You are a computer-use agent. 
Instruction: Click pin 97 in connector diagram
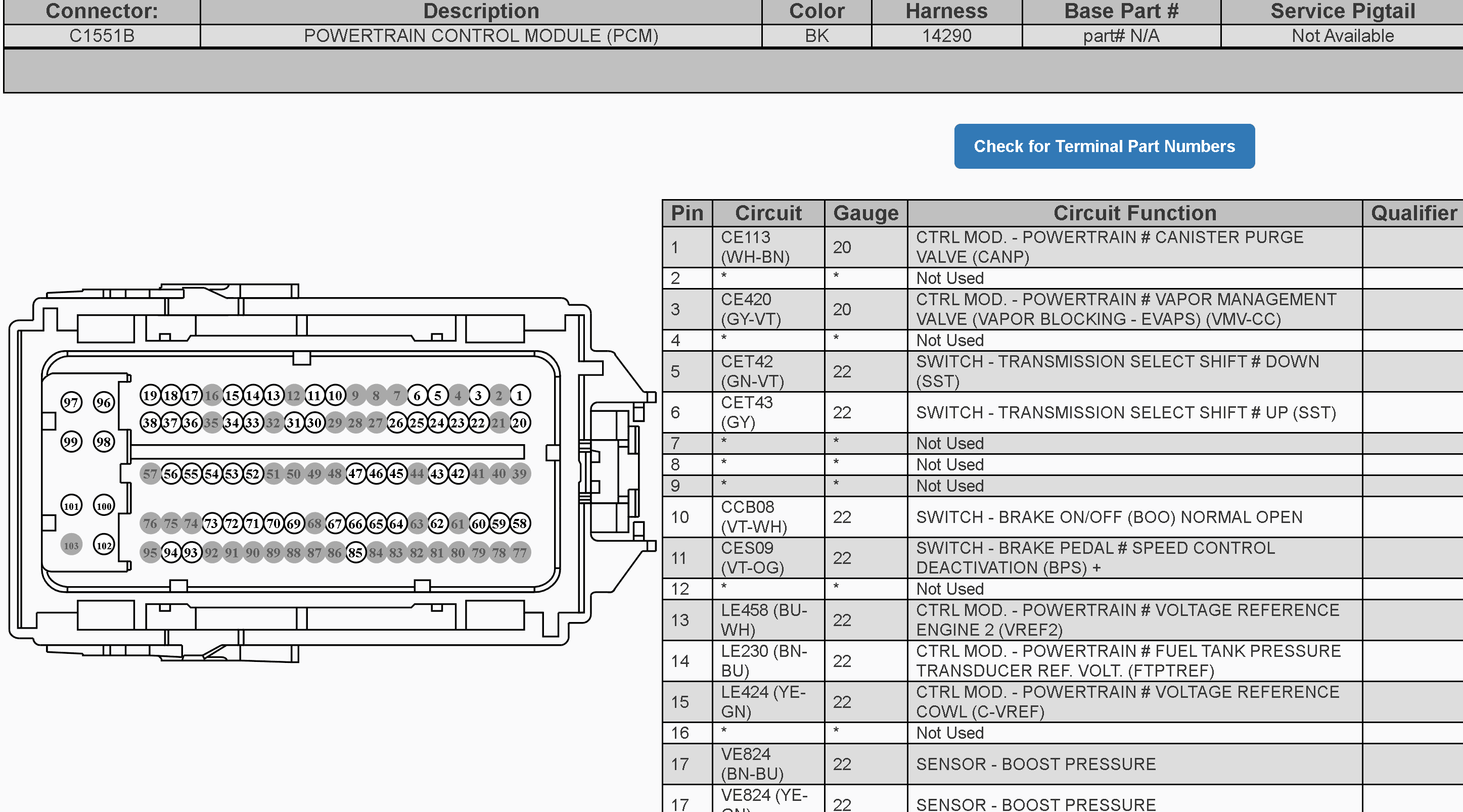(71, 403)
